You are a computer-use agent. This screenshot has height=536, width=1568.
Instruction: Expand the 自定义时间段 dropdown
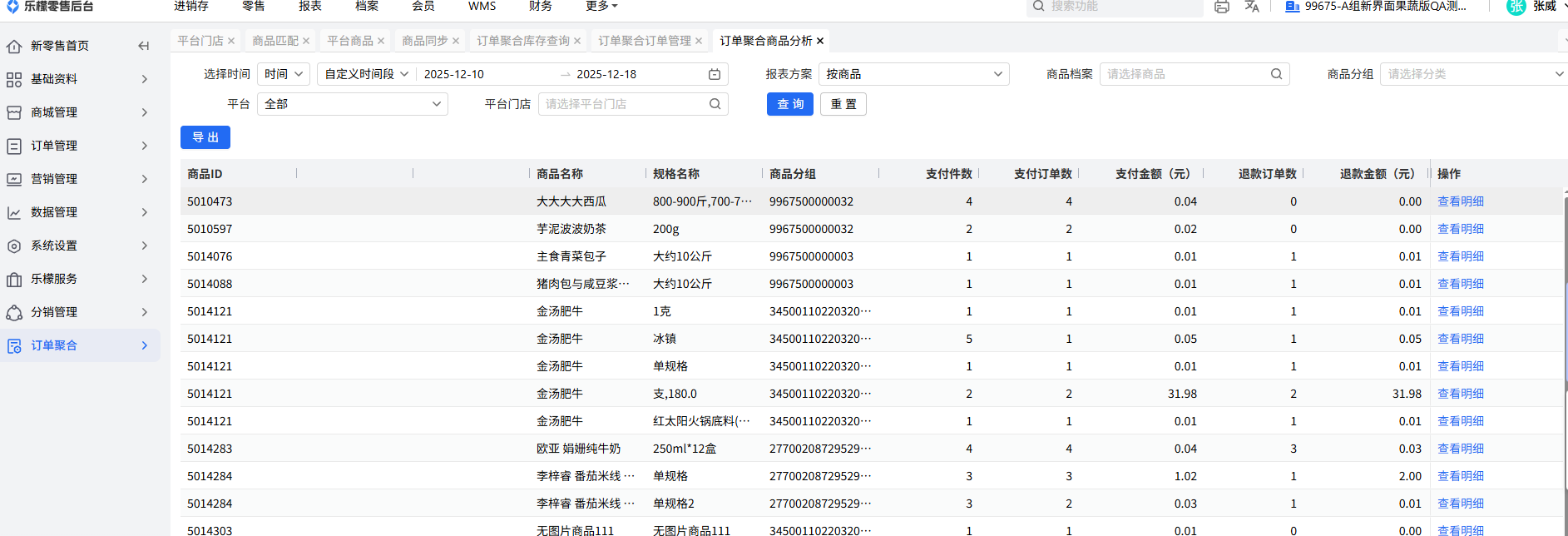click(x=366, y=74)
